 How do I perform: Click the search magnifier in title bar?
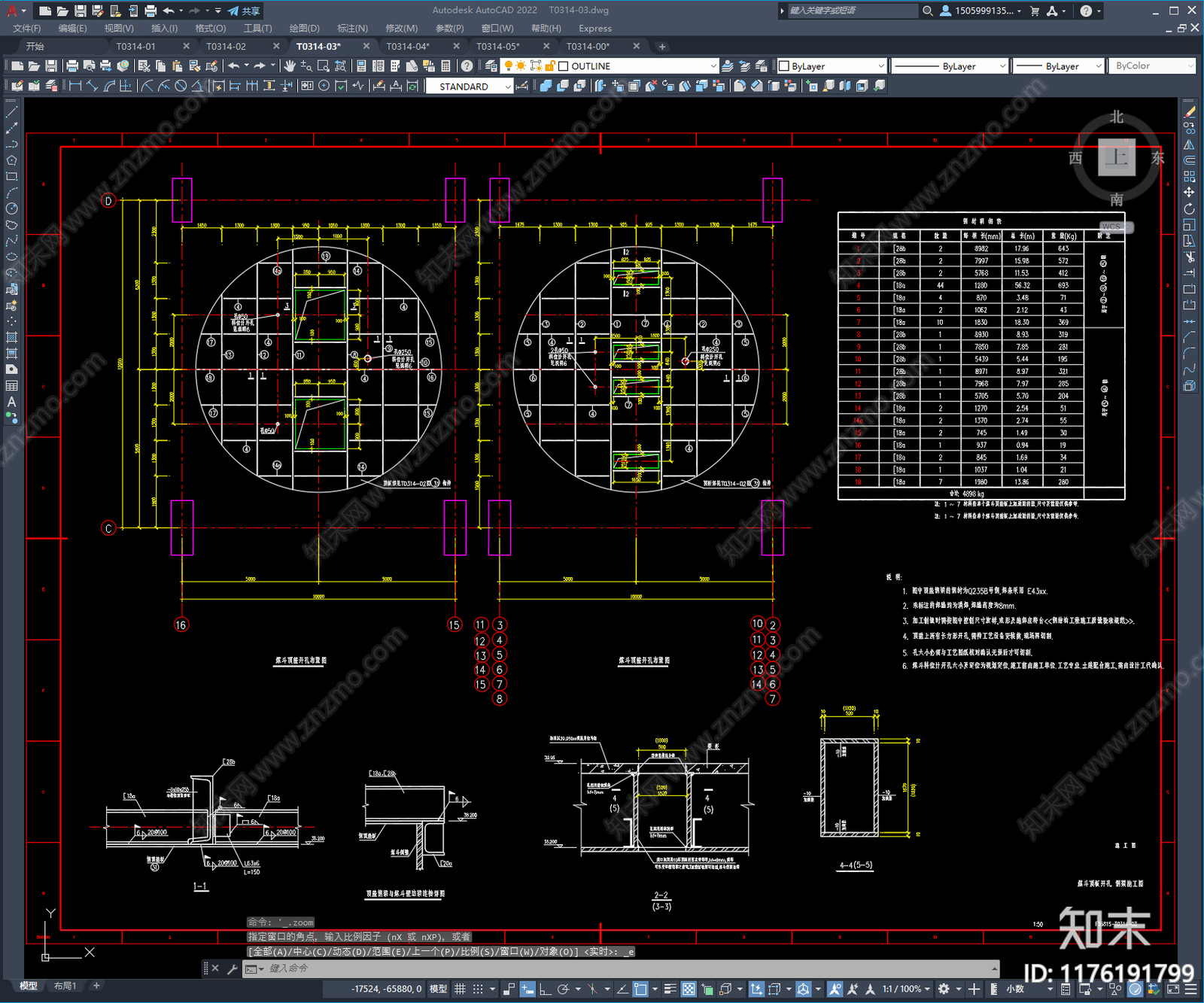click(x=928, y=11)
